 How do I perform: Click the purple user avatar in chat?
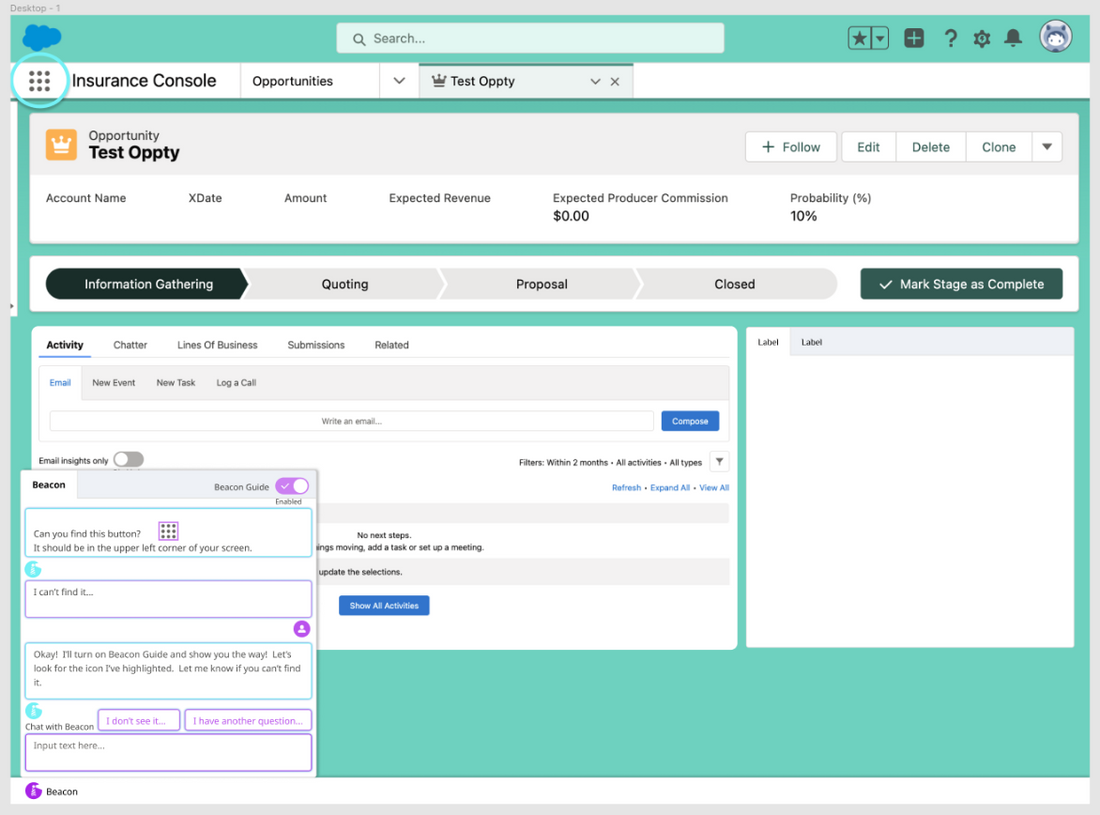pyautogui.click(x=302, y=628)
